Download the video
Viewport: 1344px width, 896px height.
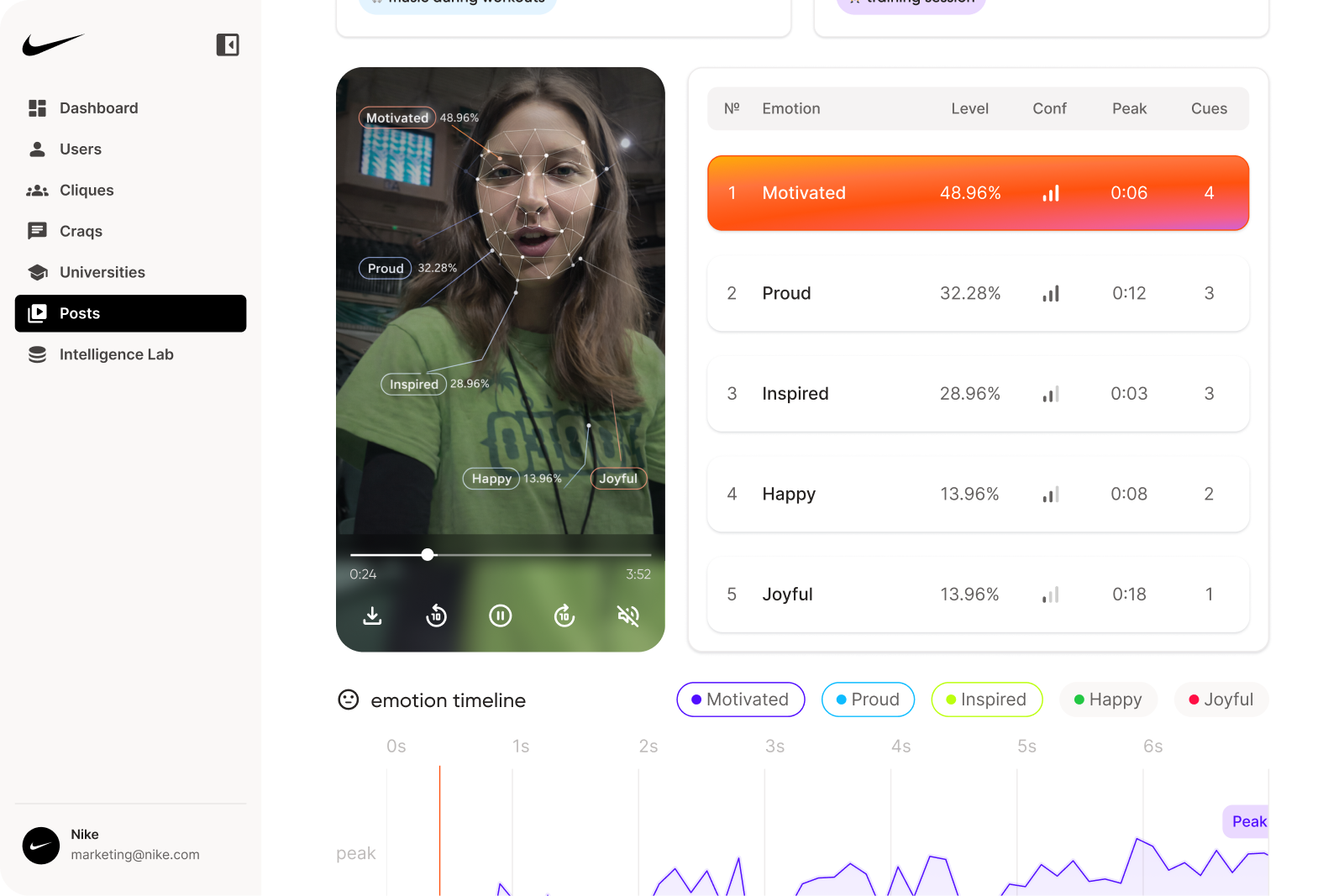coord(372,616)
